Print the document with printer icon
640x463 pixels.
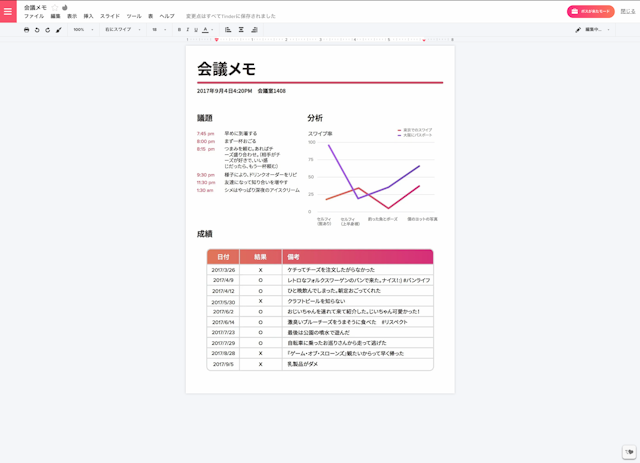tap(27, 30)
